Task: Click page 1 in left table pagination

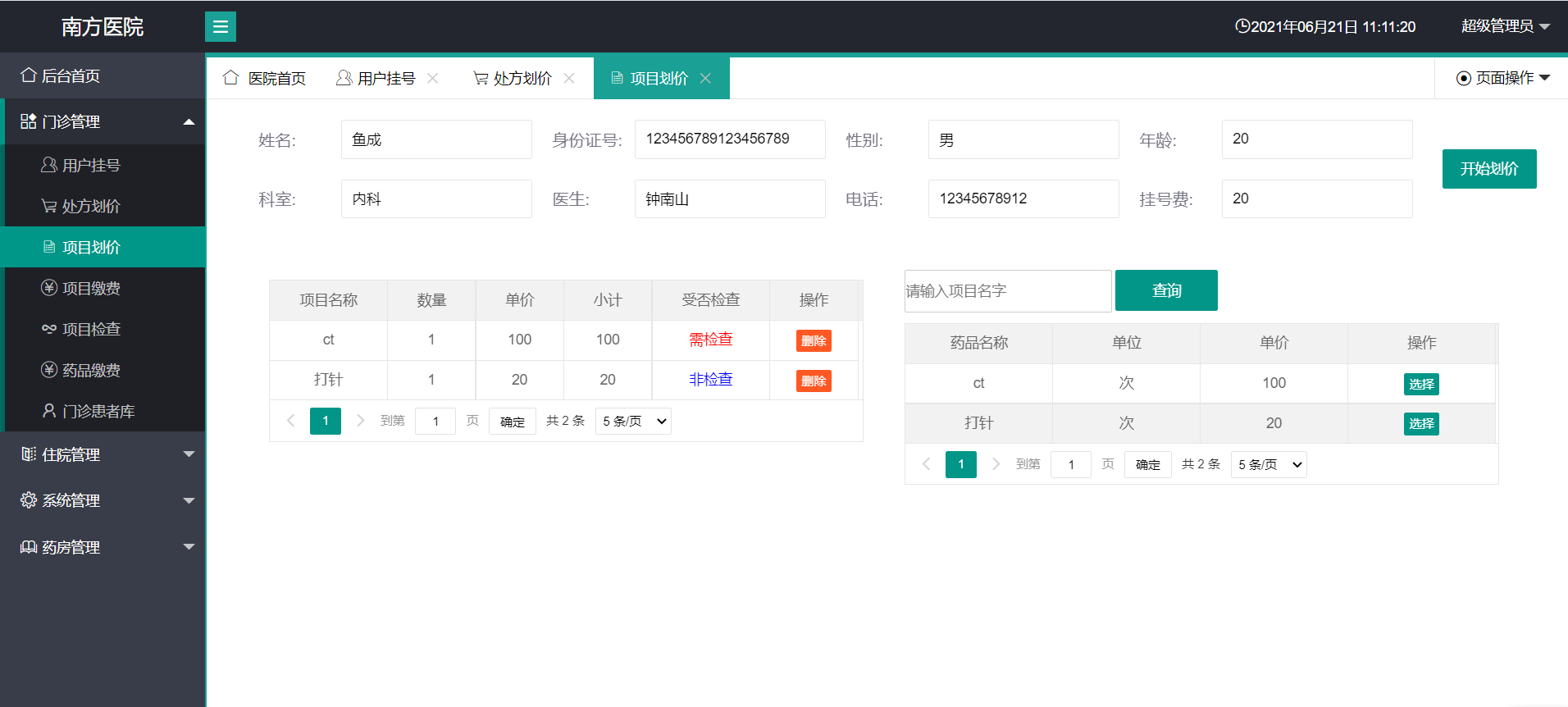Action: 326,421
